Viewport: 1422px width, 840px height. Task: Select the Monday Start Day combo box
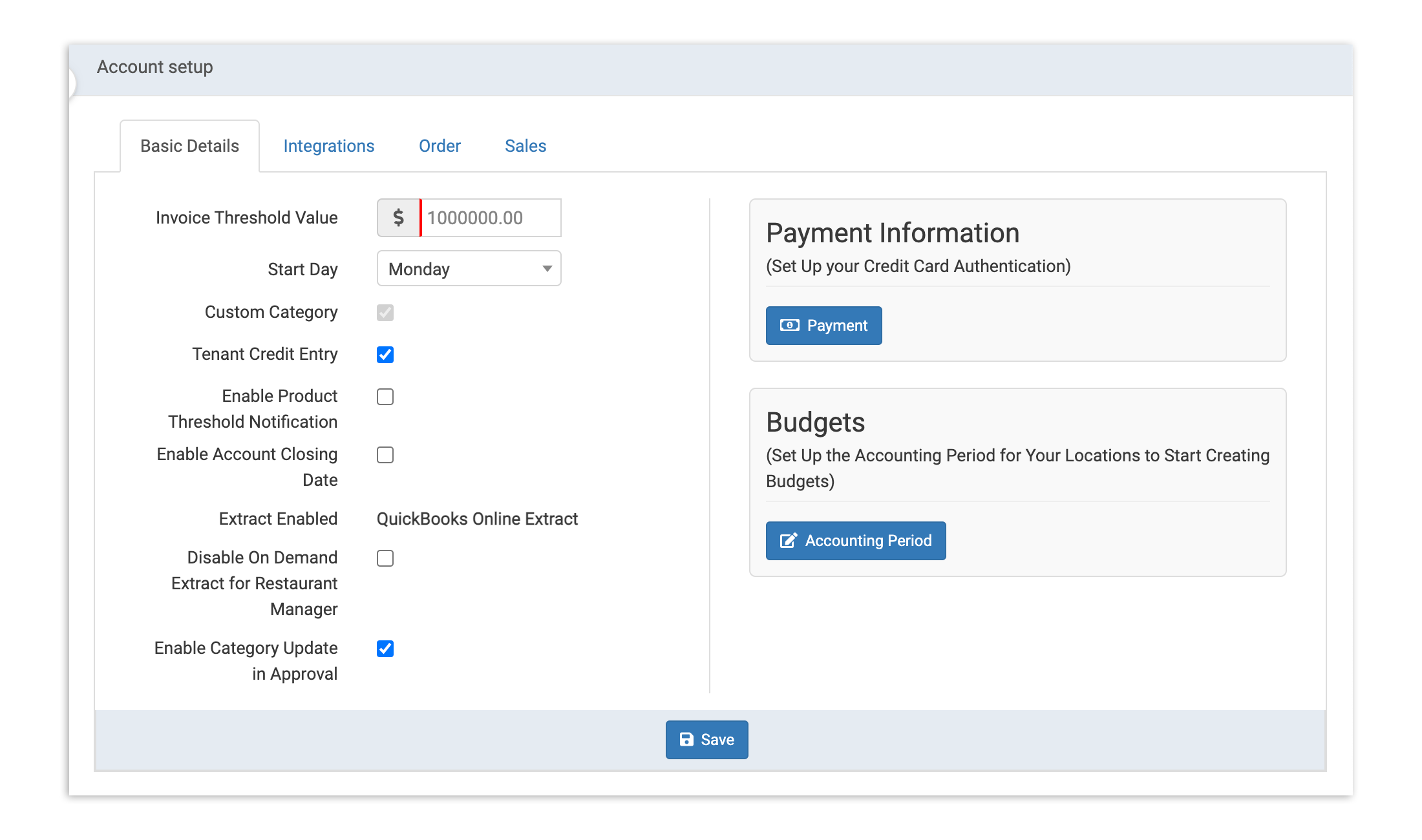coord(459,269)
